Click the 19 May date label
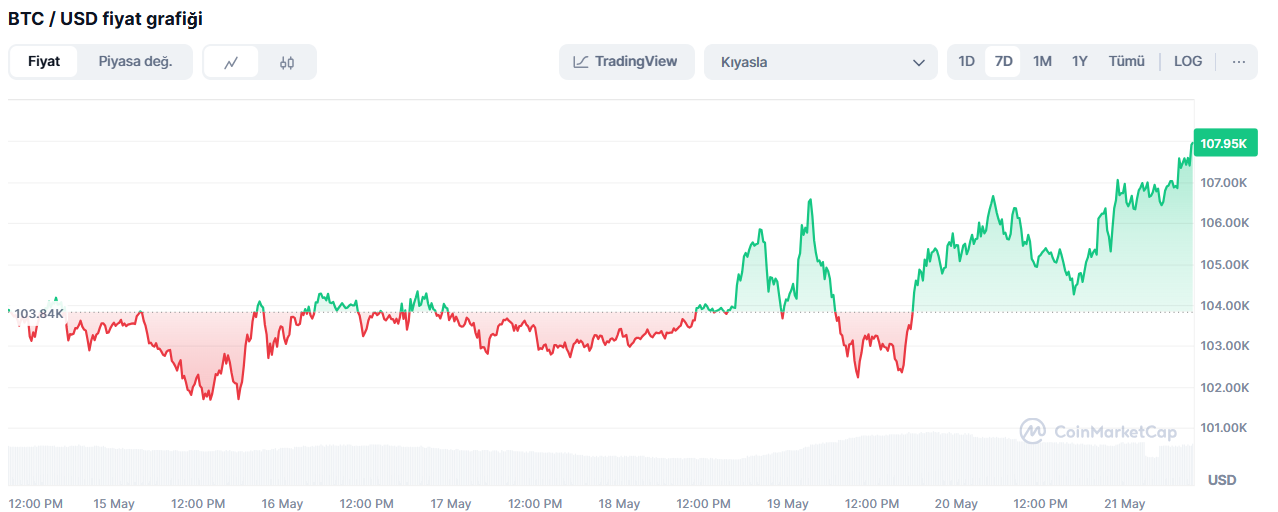Screen dimensions: 1278x512 787,504
